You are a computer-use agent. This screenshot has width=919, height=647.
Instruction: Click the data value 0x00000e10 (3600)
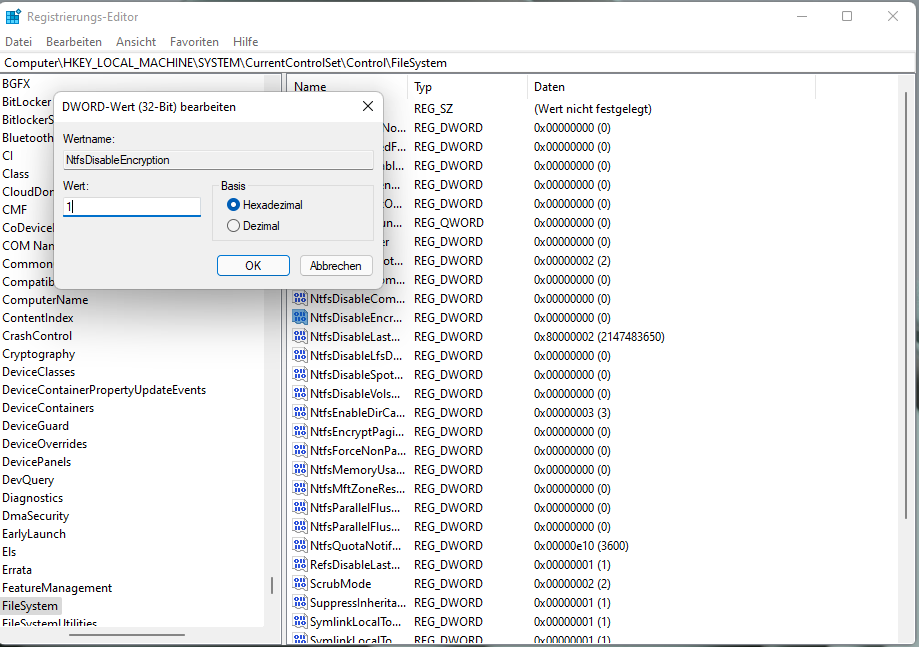pos(581,546)
